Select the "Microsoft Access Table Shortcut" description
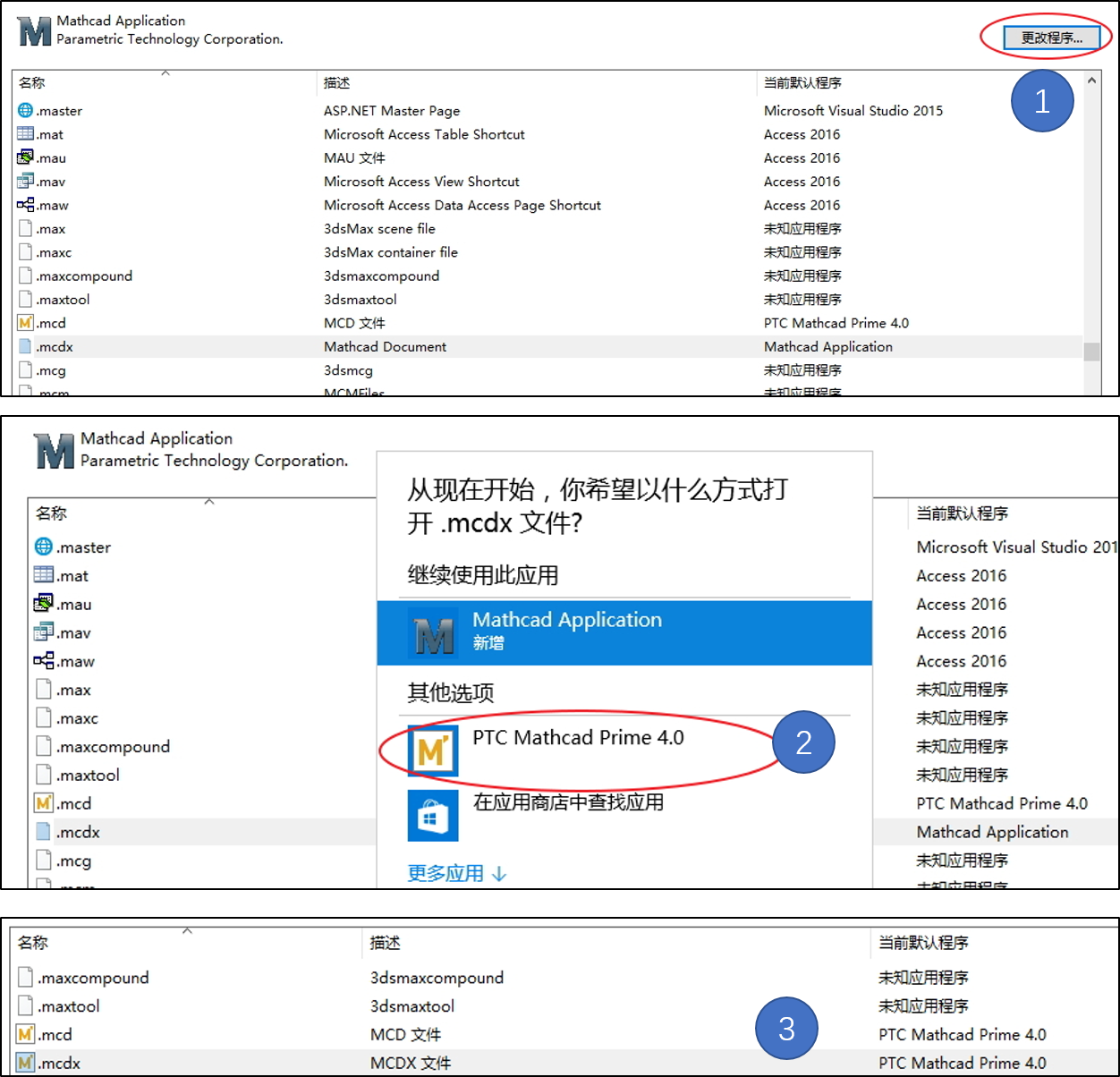Screen dimensions: 1120x1077 coord(424,134)
